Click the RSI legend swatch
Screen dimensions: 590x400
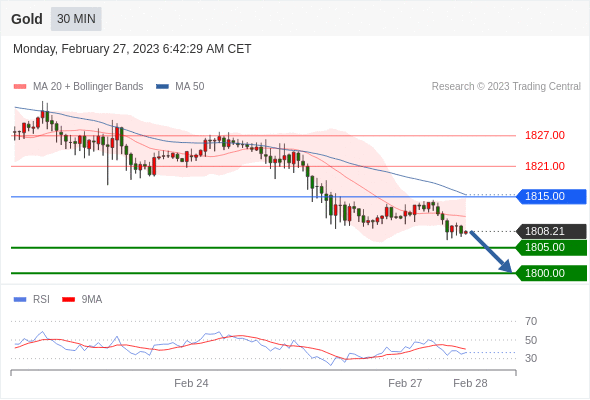pos(20,300)
